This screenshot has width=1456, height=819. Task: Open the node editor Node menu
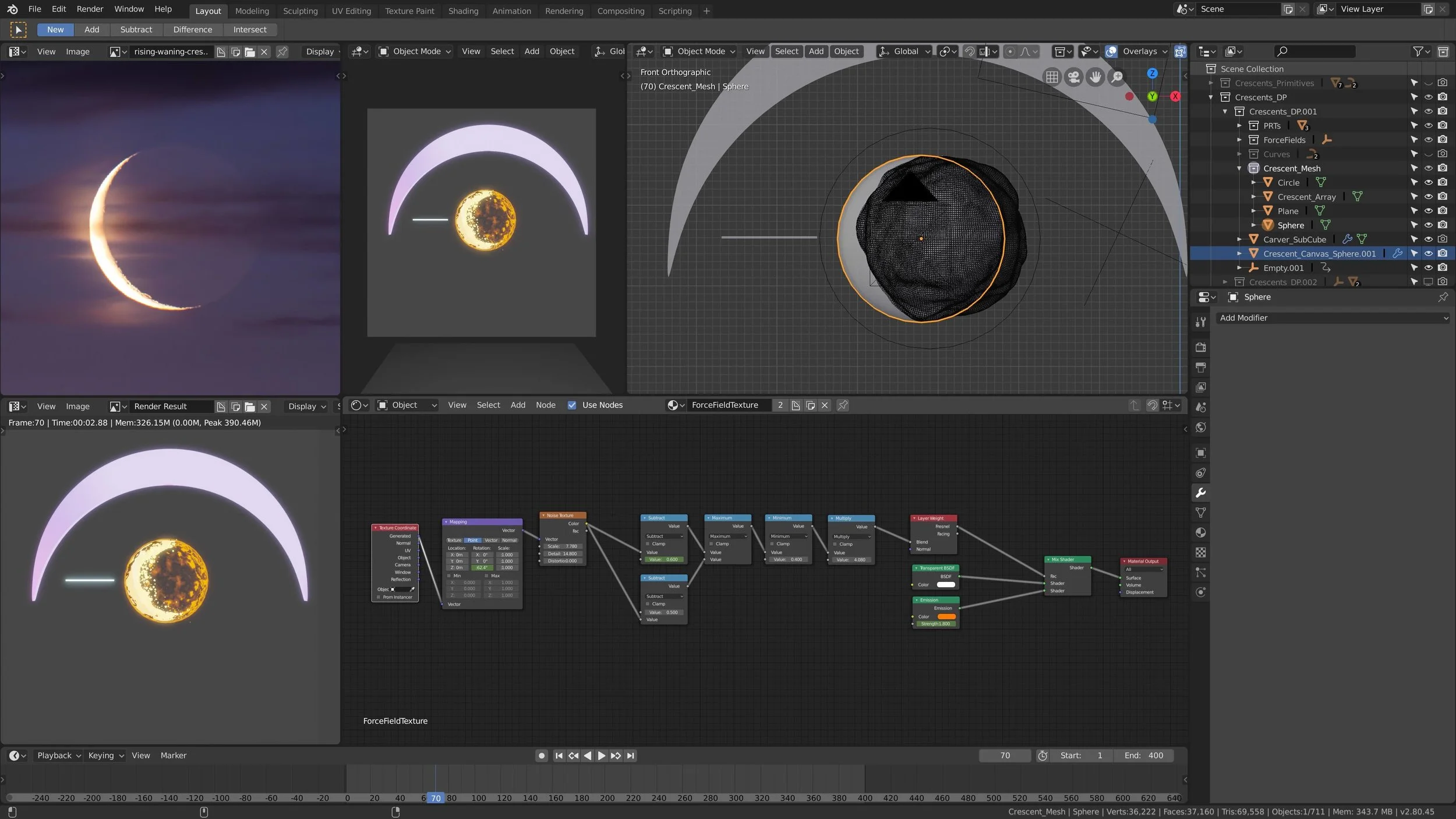click(x=545, y=405)
